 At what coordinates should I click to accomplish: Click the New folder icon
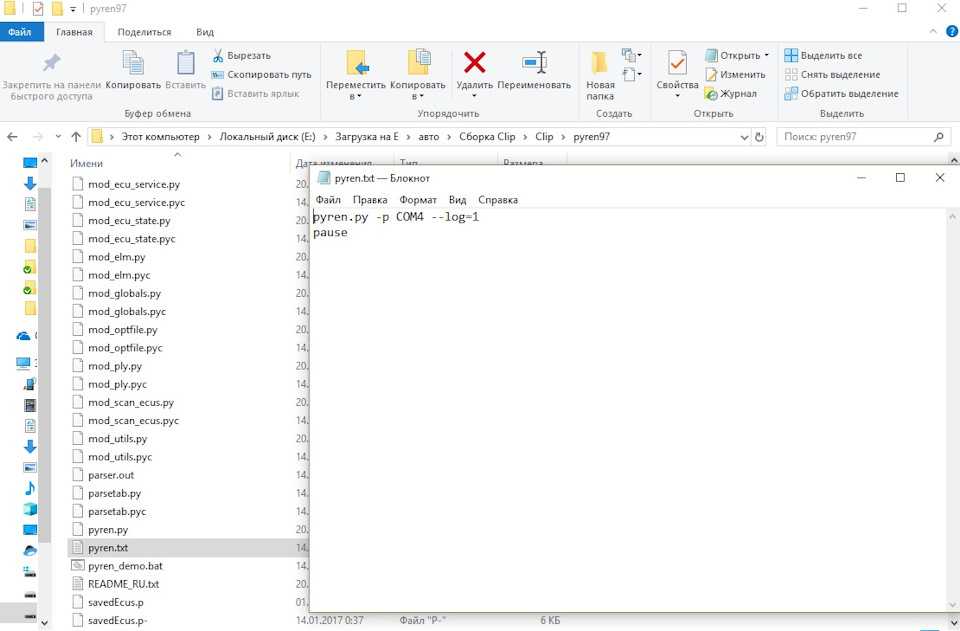click(x=600, y=64)
